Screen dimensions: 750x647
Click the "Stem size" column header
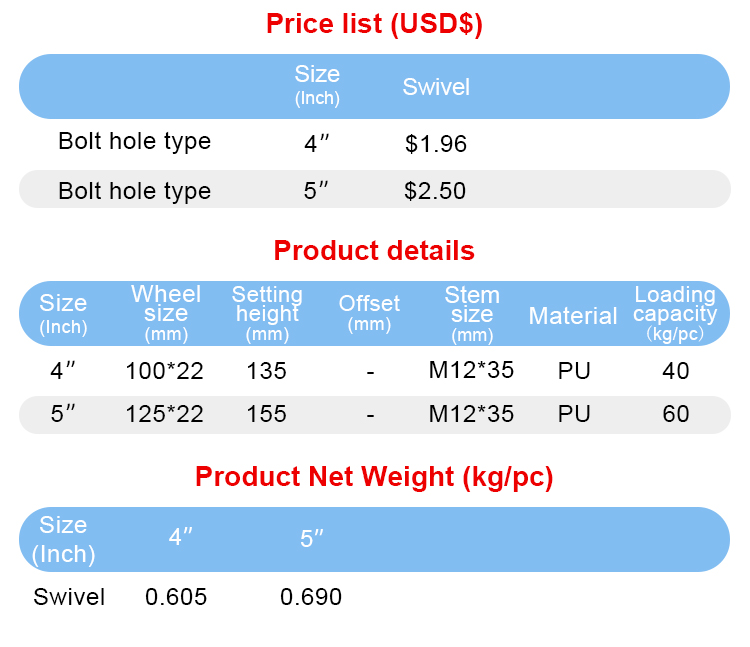[x=472, y=312]
